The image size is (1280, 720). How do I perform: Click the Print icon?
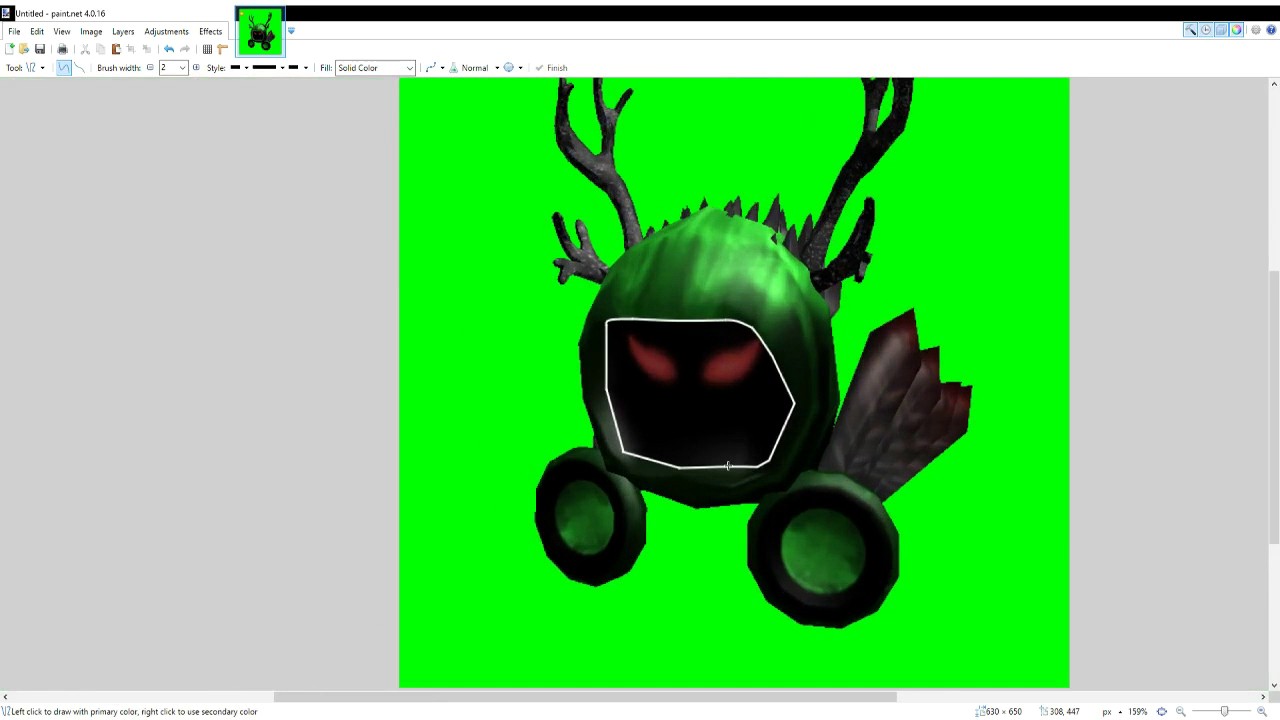coord(62,49)
